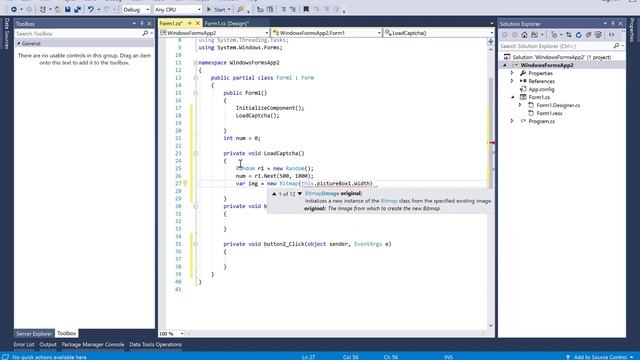The image size is (640, 360).
Task: Open the Output tab
Action: tap(48, 344)
